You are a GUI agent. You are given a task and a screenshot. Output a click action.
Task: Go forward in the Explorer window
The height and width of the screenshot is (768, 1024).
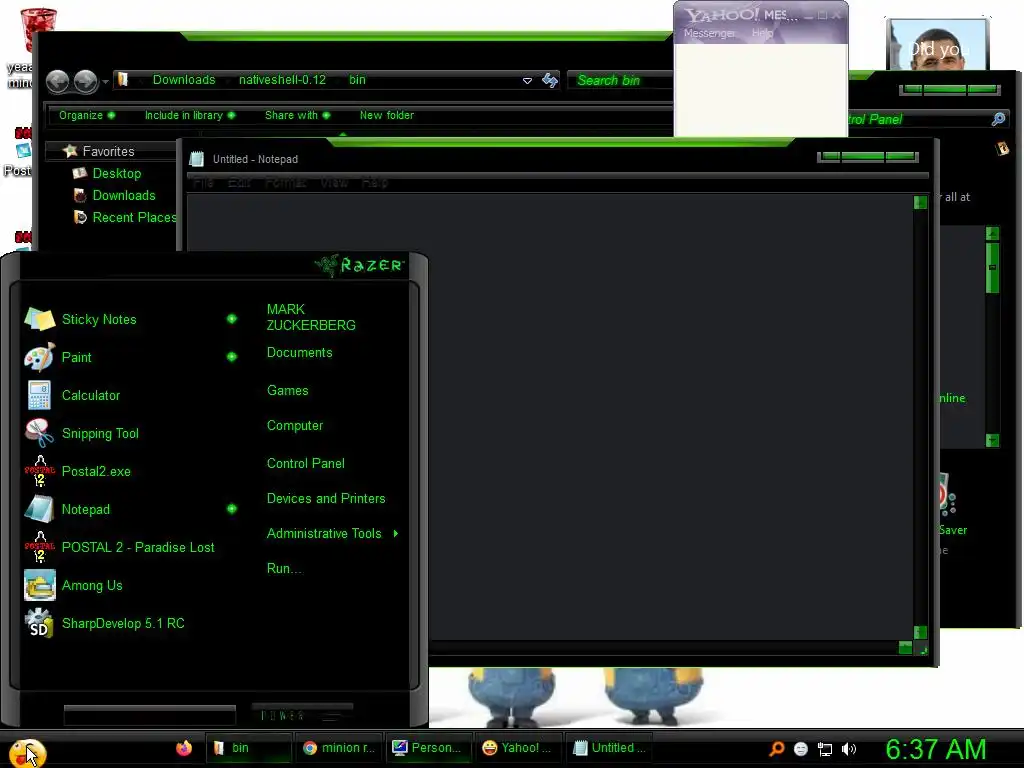coord(86,82)
